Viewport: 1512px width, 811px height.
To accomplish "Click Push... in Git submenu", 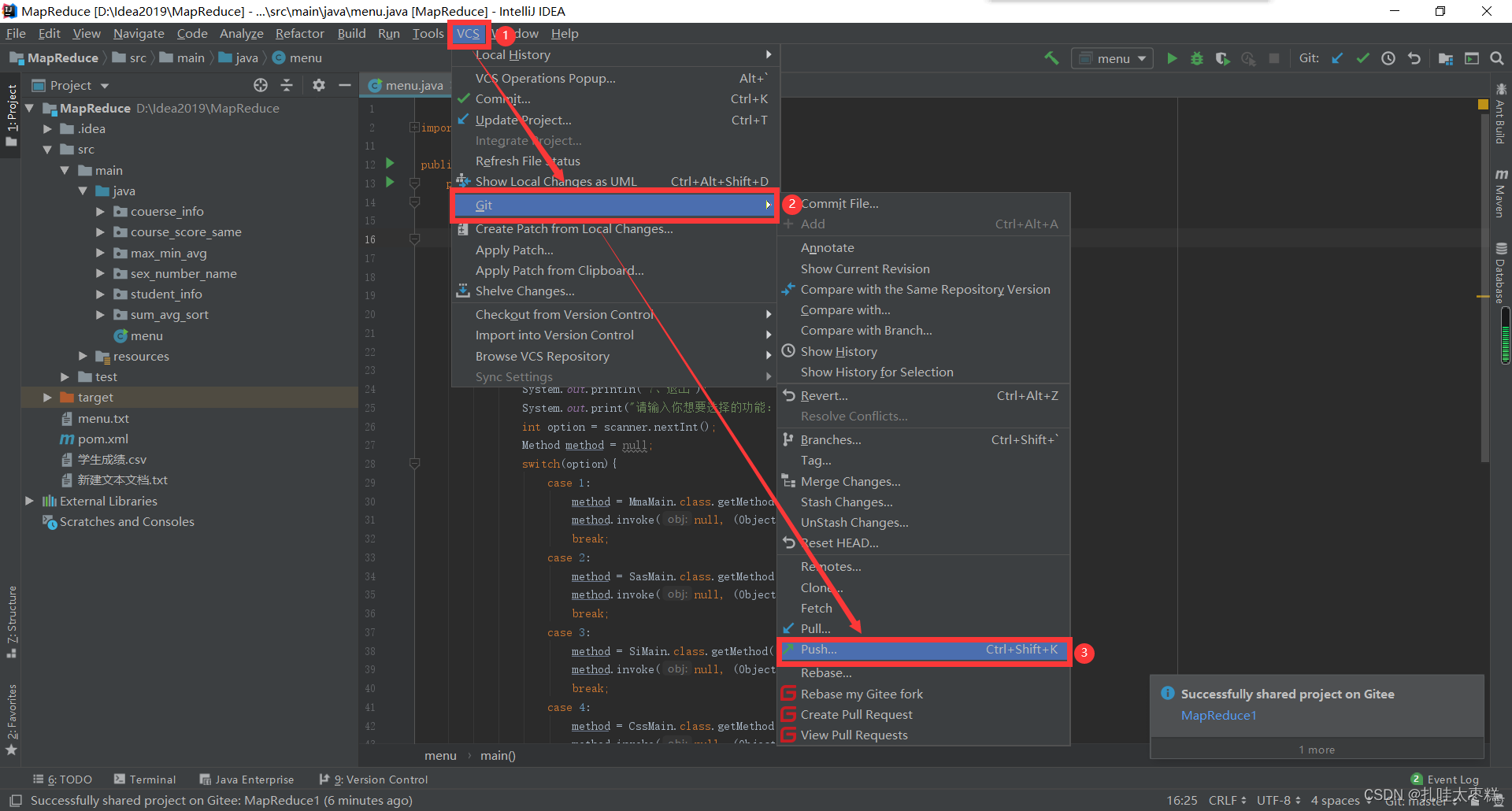I will point(924,650).
